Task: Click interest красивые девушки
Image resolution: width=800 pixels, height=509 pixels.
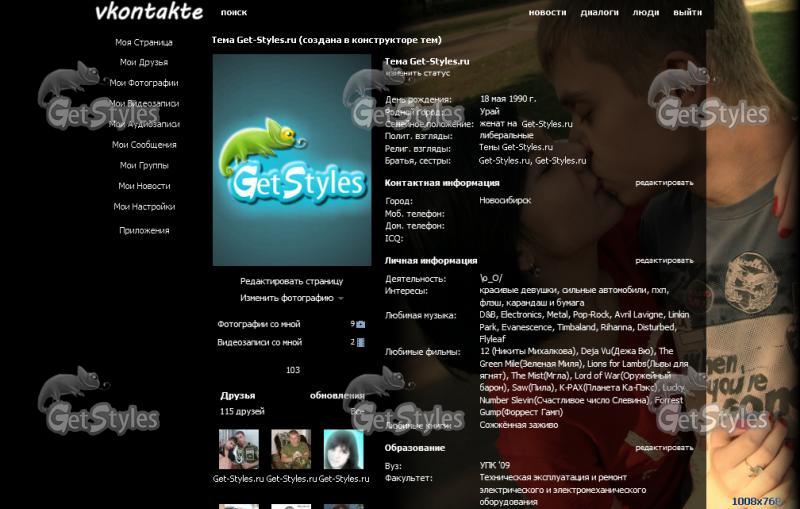Action: click(518, 290)
